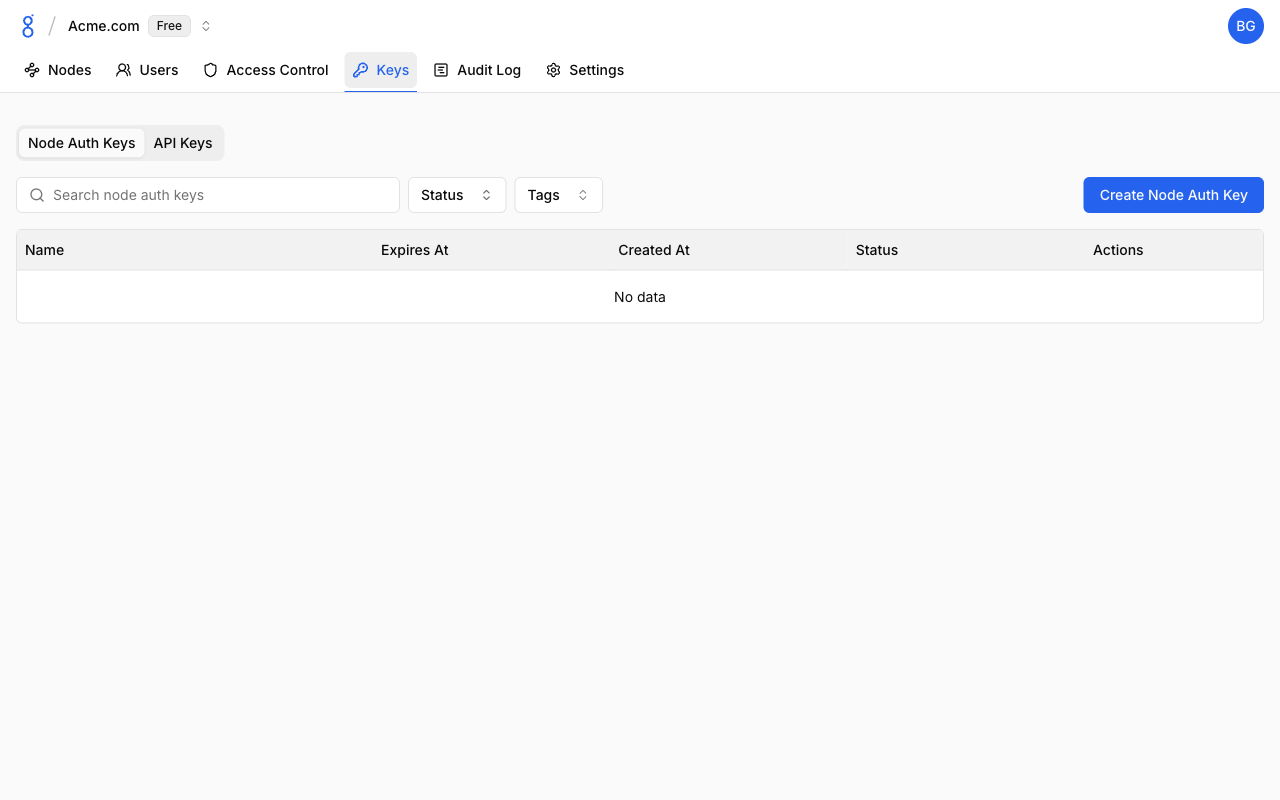The width and height of the screenshot is (1280, 800).
Task: Select the Node Auth Keys segment
Action: click(x=81, y=143)
